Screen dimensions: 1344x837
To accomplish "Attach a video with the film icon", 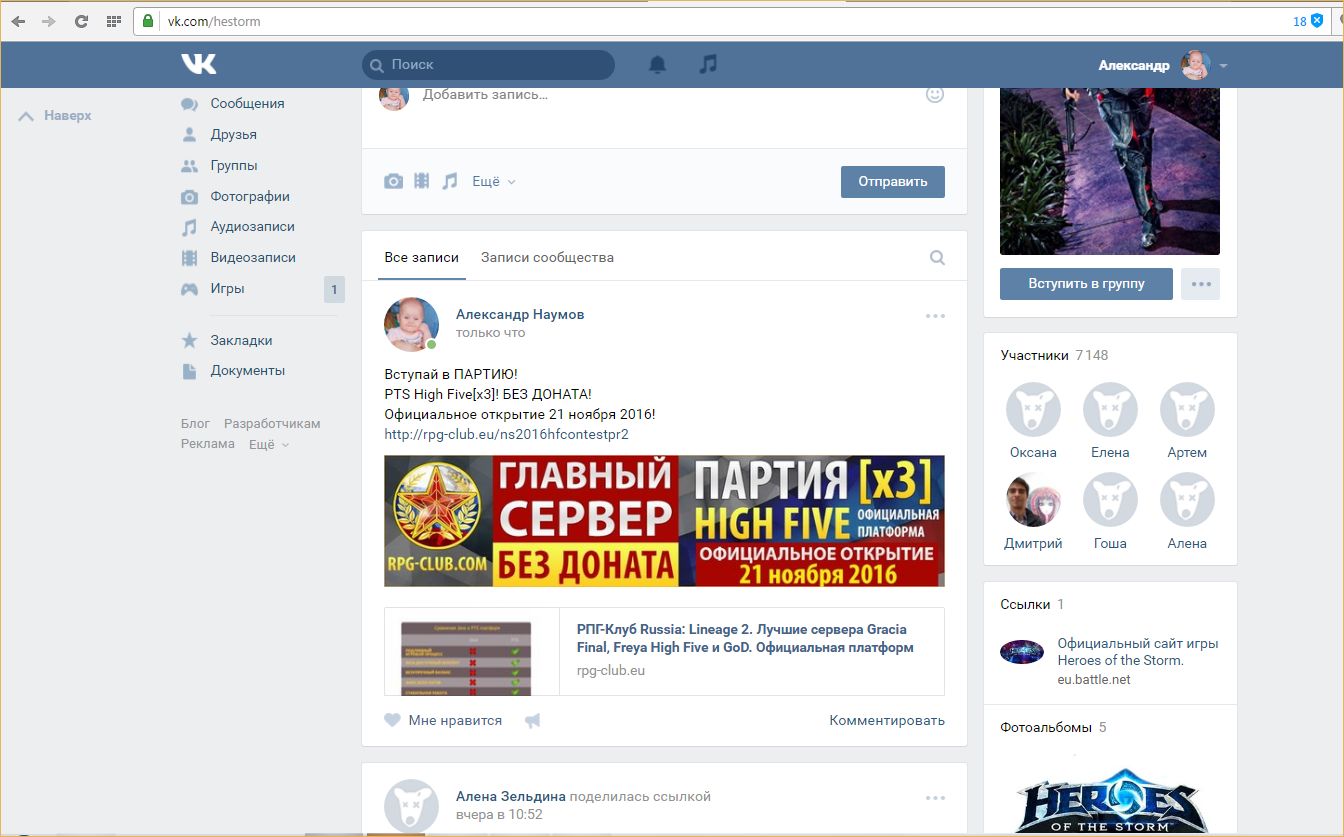I will pyautogui.click(x=422, y=181).
